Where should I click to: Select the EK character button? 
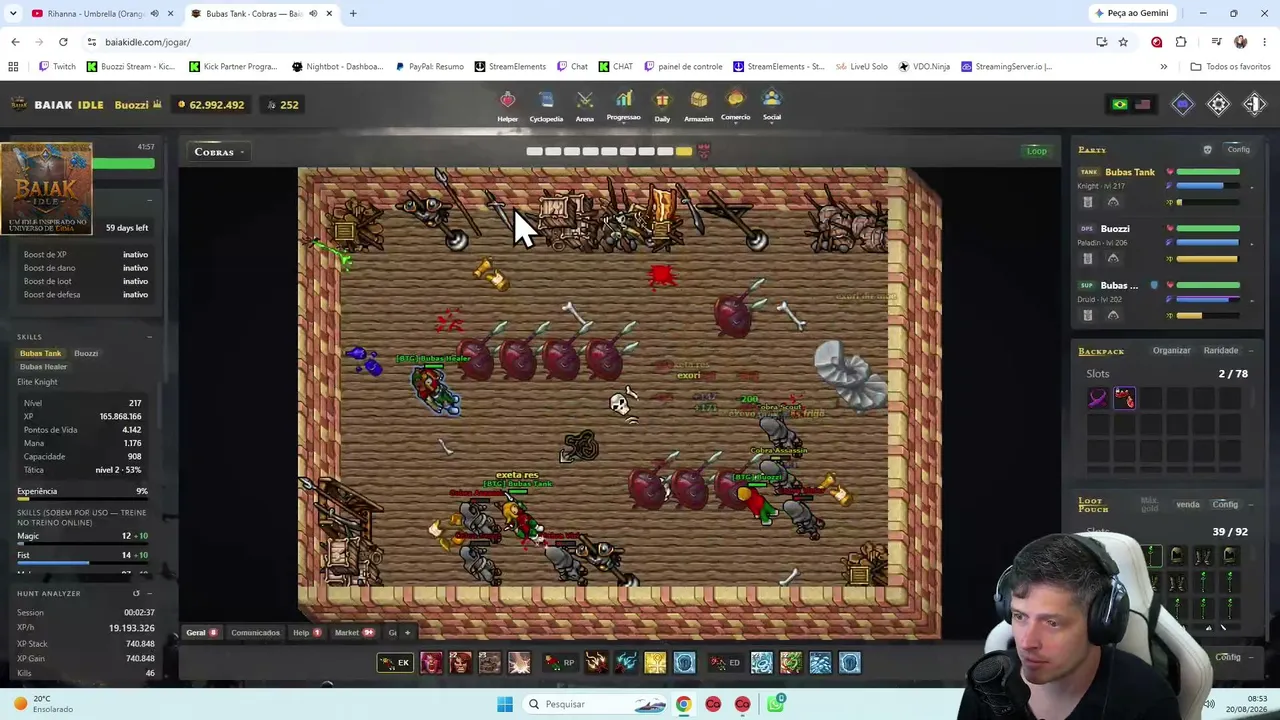click(x=395, y=662)
